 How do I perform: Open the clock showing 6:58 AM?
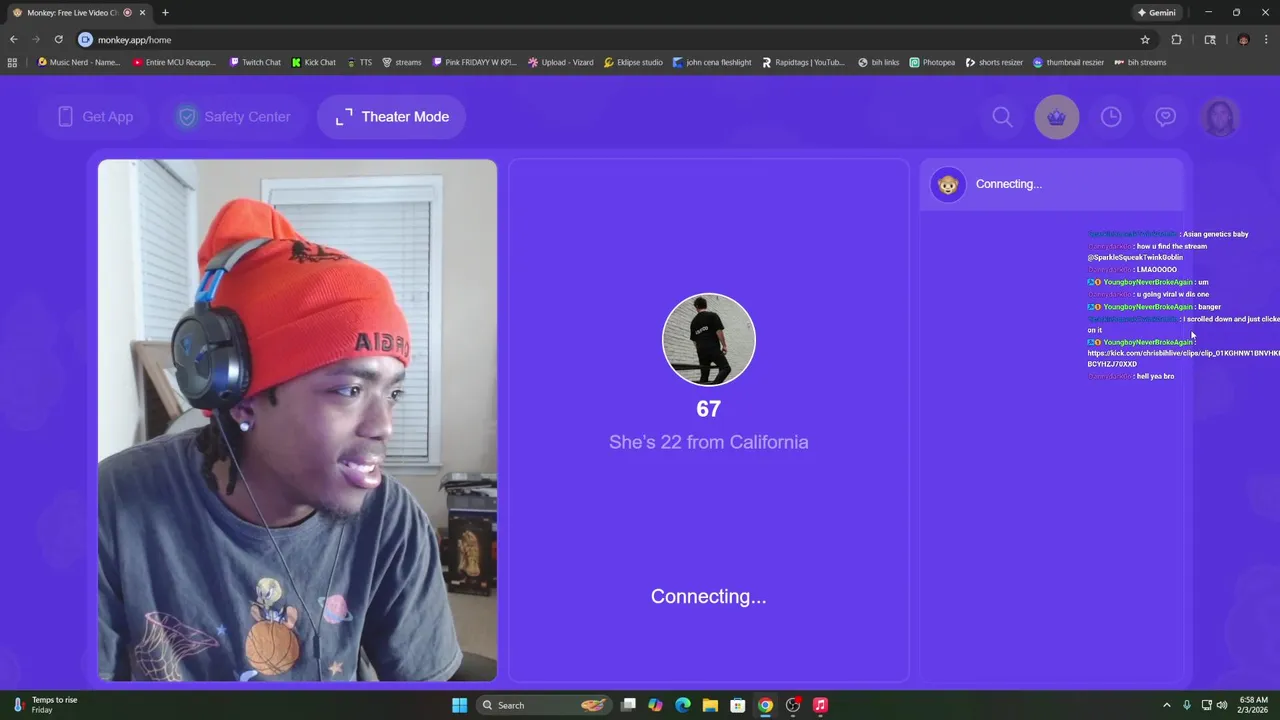click(1254, 705)
